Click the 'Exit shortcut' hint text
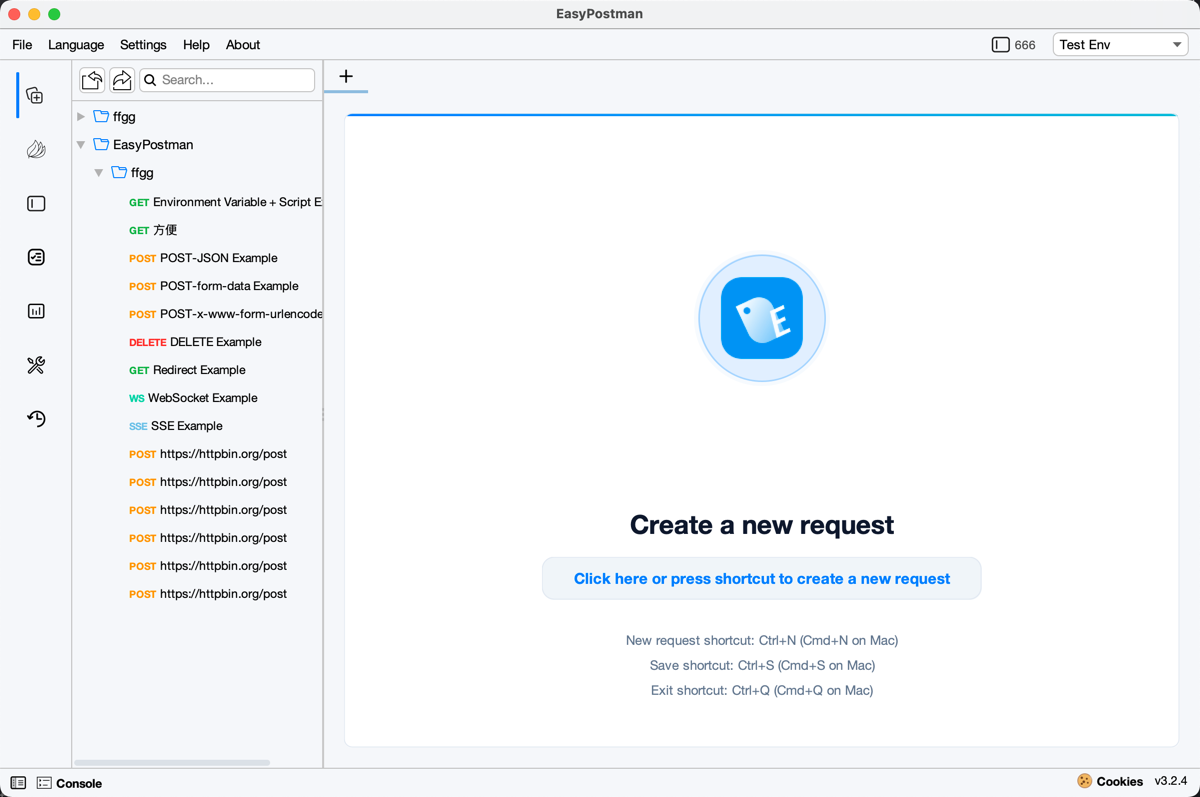This screenshot has width=1200, height=797. [762, 690]
